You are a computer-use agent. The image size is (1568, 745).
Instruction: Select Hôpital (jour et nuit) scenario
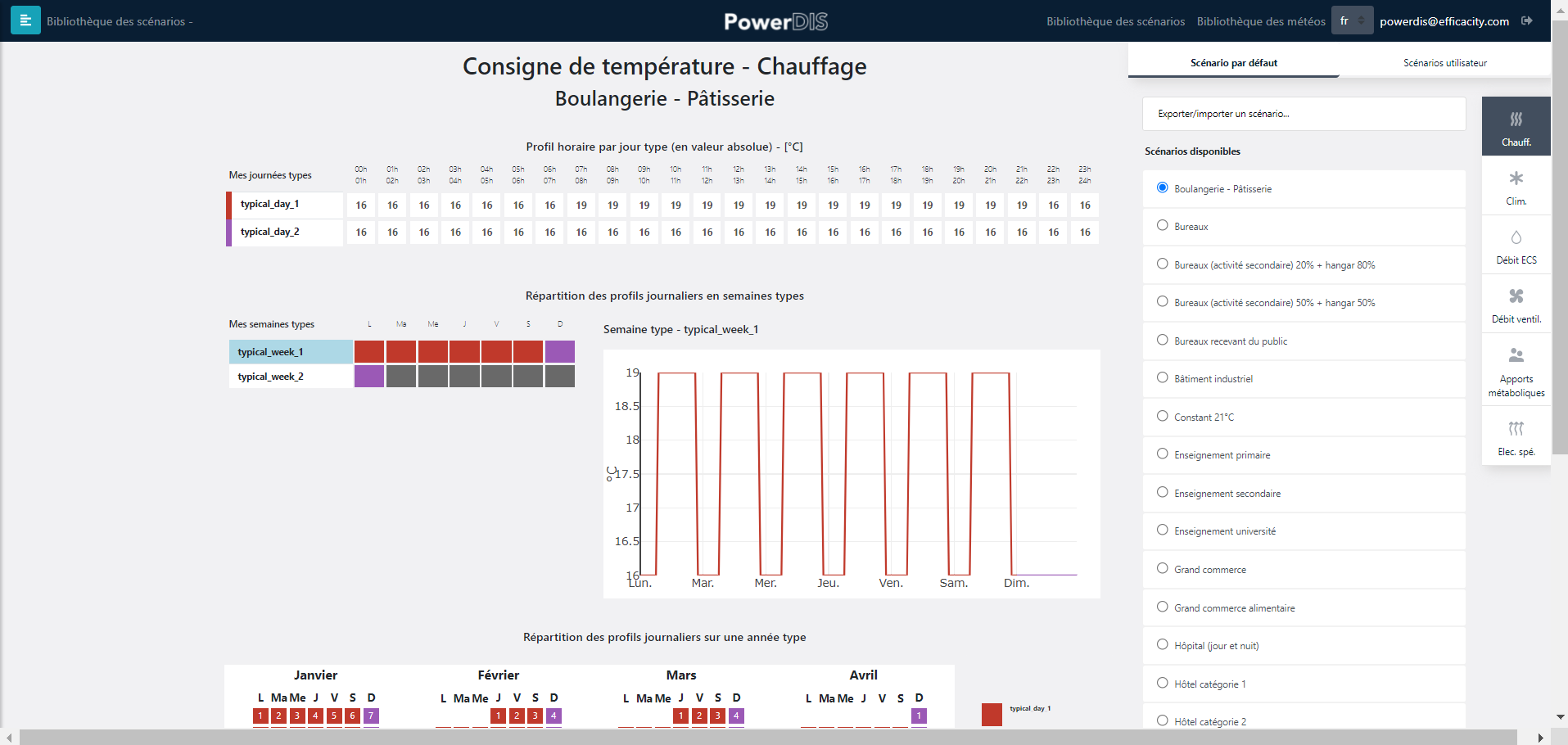click(1162, 644)
